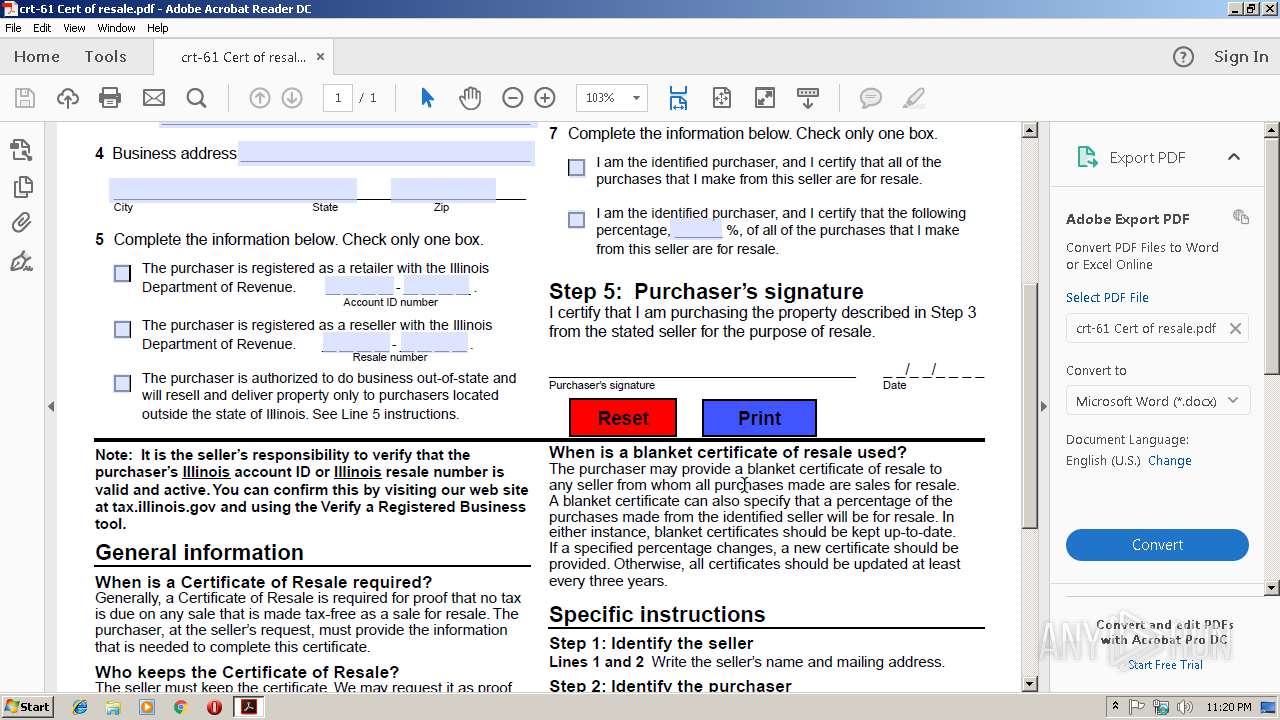Go to next page arrow
This screenshot has width=1280, height=720.
click(x=292, y=98)
